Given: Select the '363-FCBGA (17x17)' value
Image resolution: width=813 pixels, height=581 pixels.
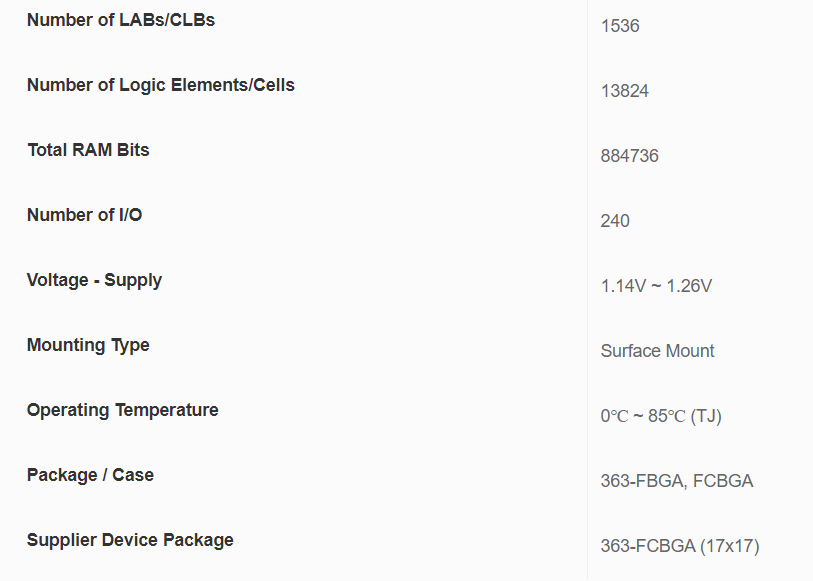Looking at the screenshot, I should click(679, 546).
